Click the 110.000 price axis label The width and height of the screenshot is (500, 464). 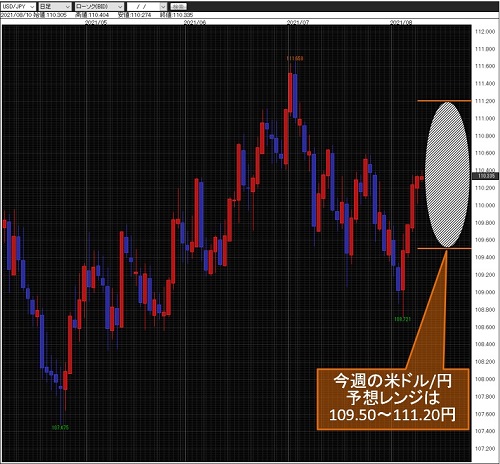485,205
